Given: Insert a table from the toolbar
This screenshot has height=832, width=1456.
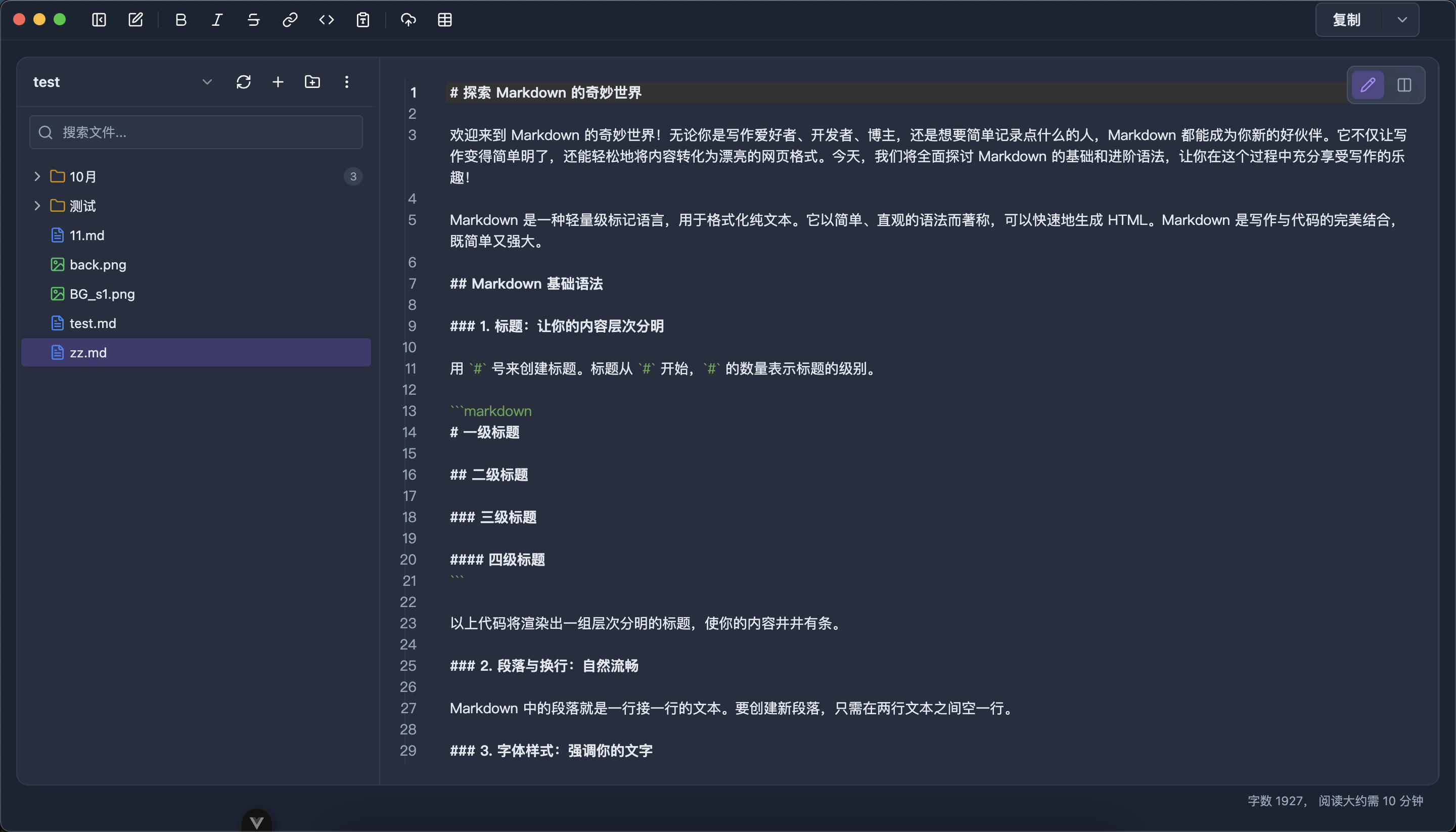Looking at the screenshot, I should 444,20.
